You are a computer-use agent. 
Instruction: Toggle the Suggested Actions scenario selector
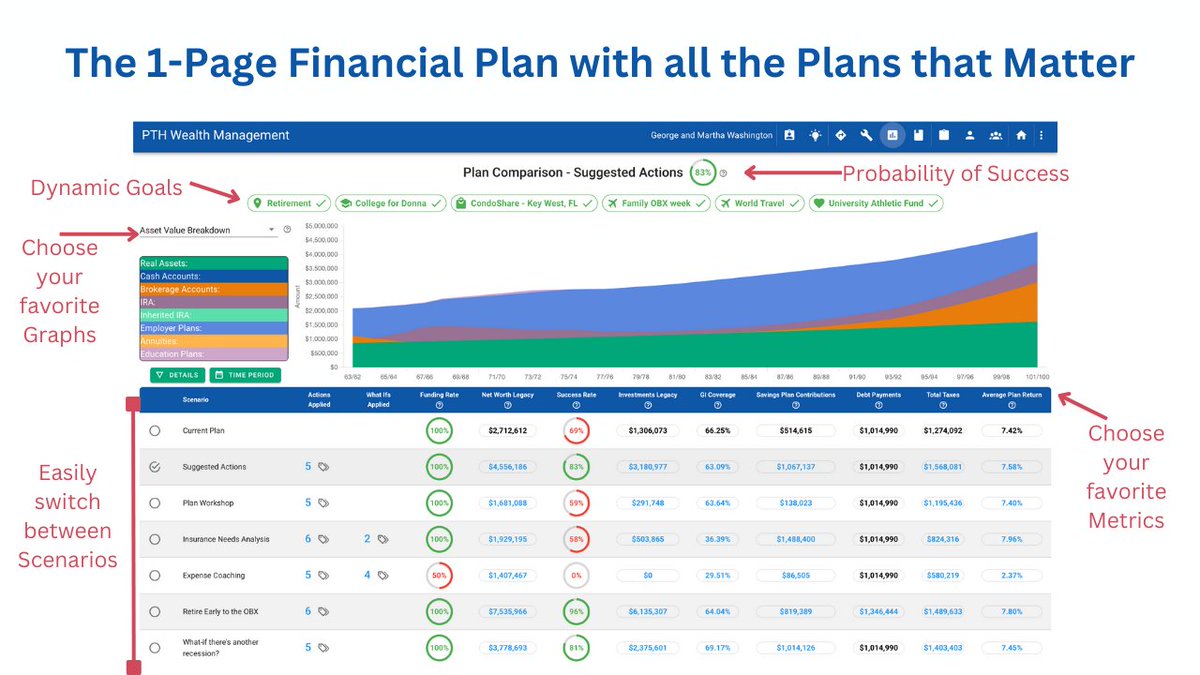coord(154,467)
